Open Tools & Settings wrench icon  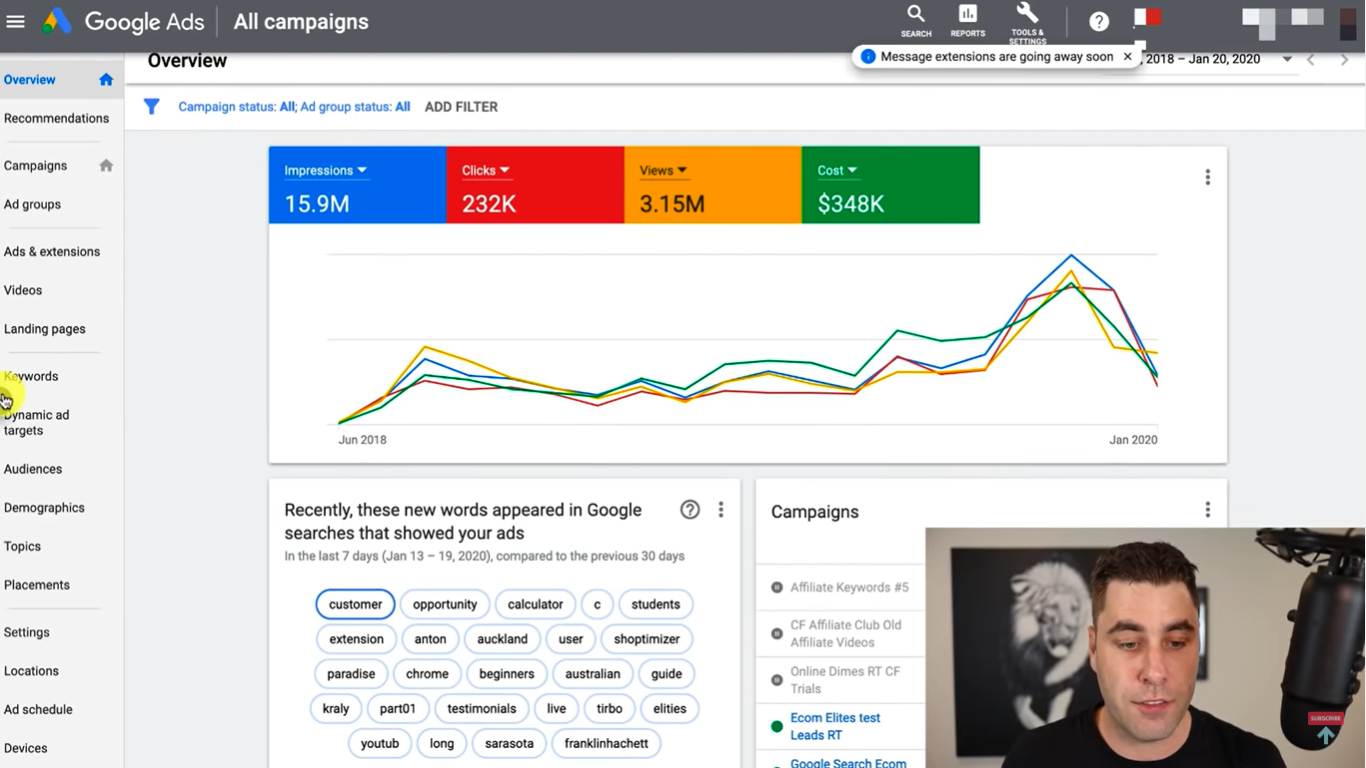(x=1027, y=22)
